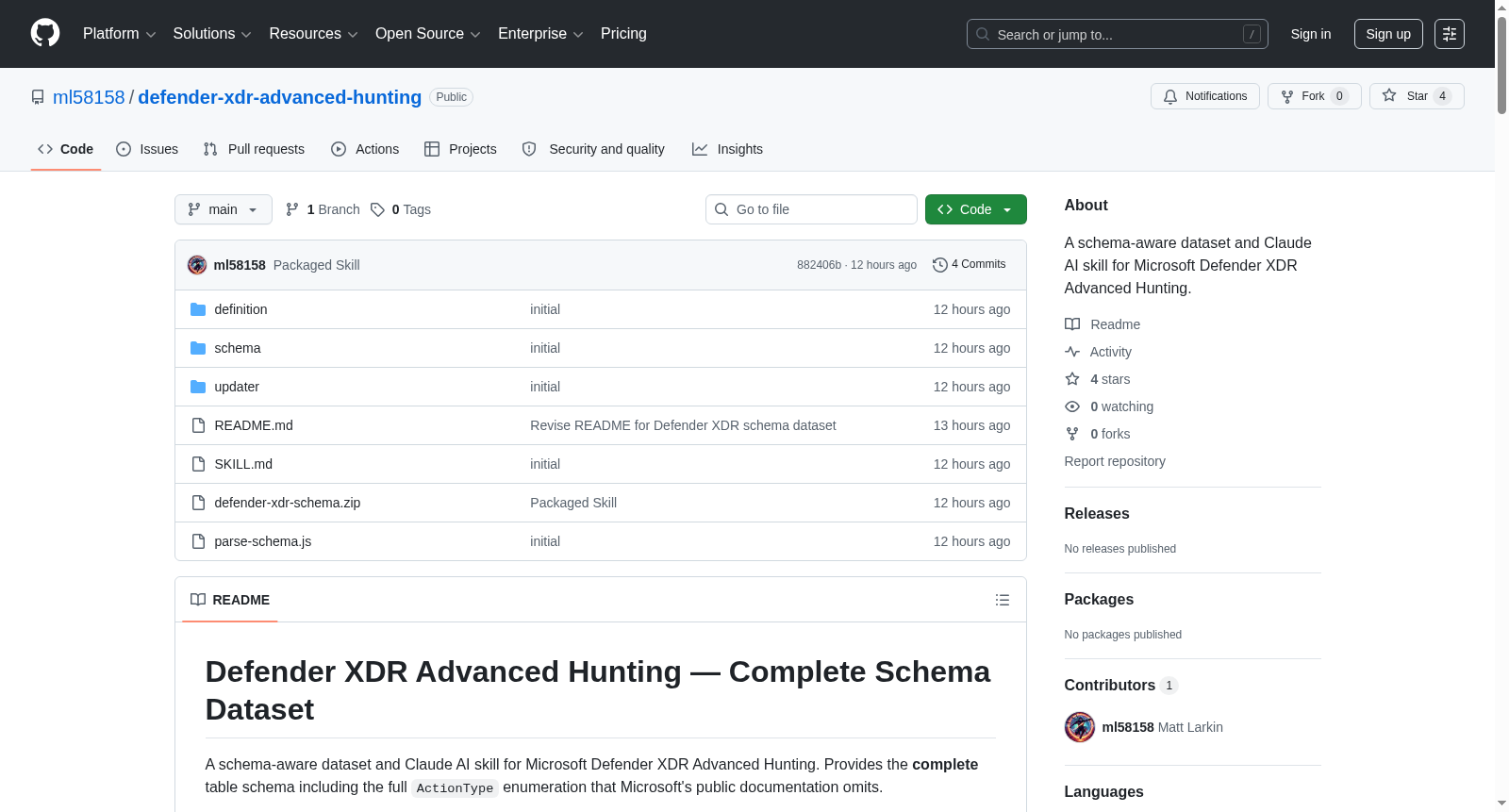Open the command palette icon in the header

click(x=1450, y=34)
